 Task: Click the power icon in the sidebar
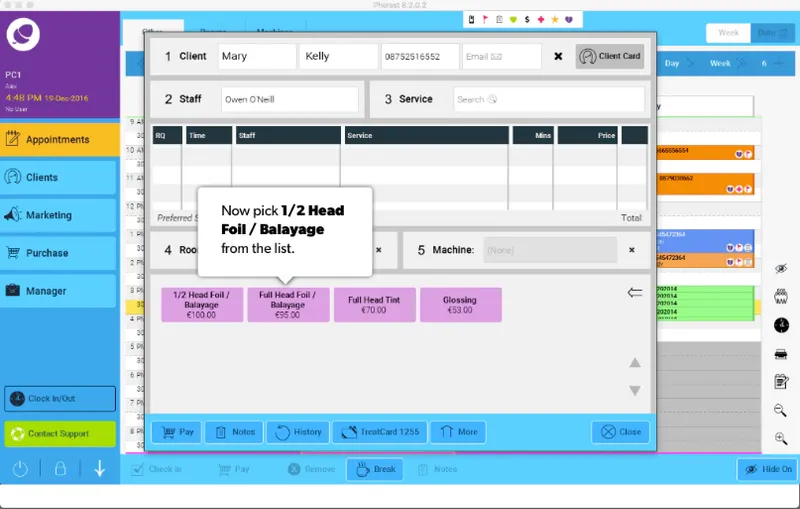pos(20,469)
